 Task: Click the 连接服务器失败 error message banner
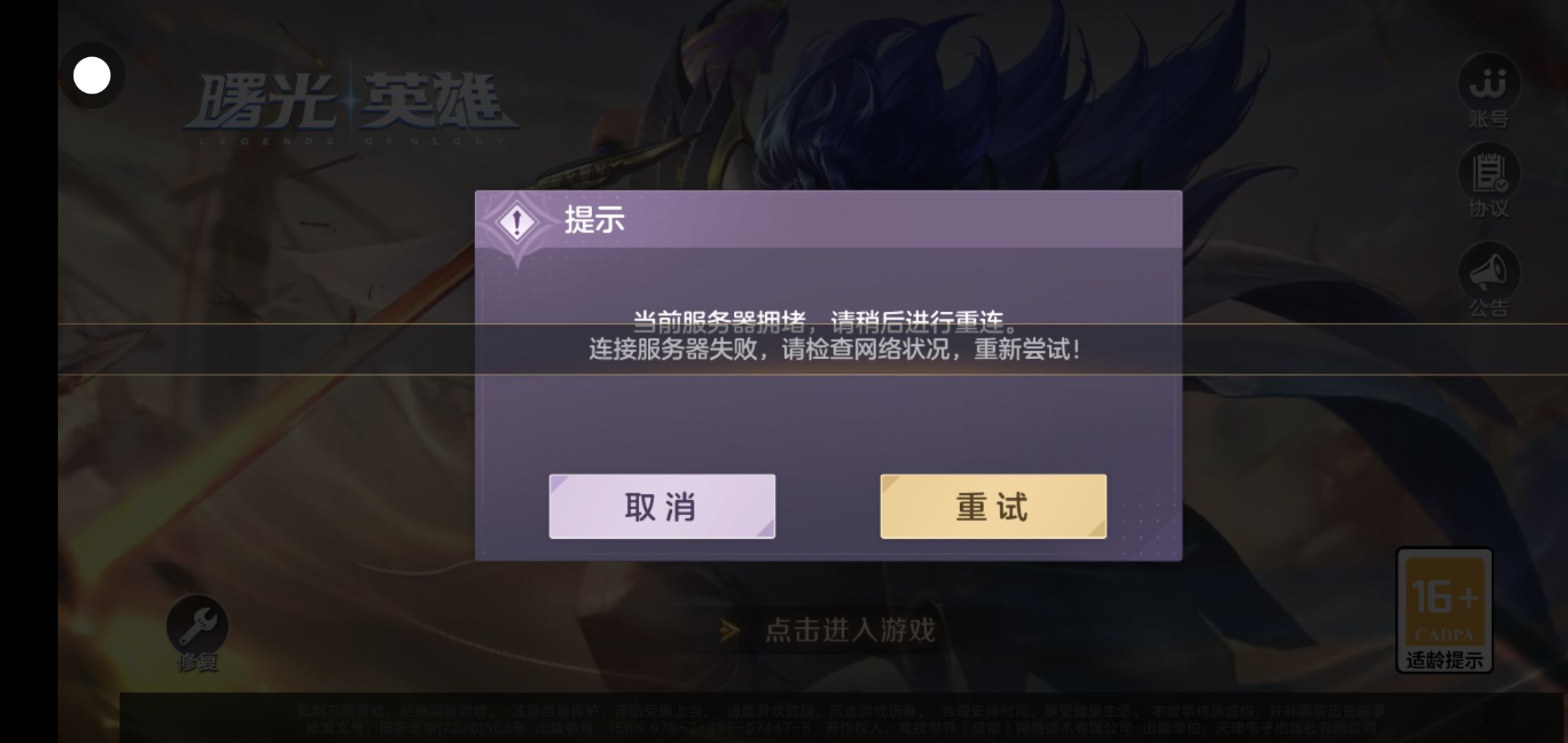[x=835, y=349]
